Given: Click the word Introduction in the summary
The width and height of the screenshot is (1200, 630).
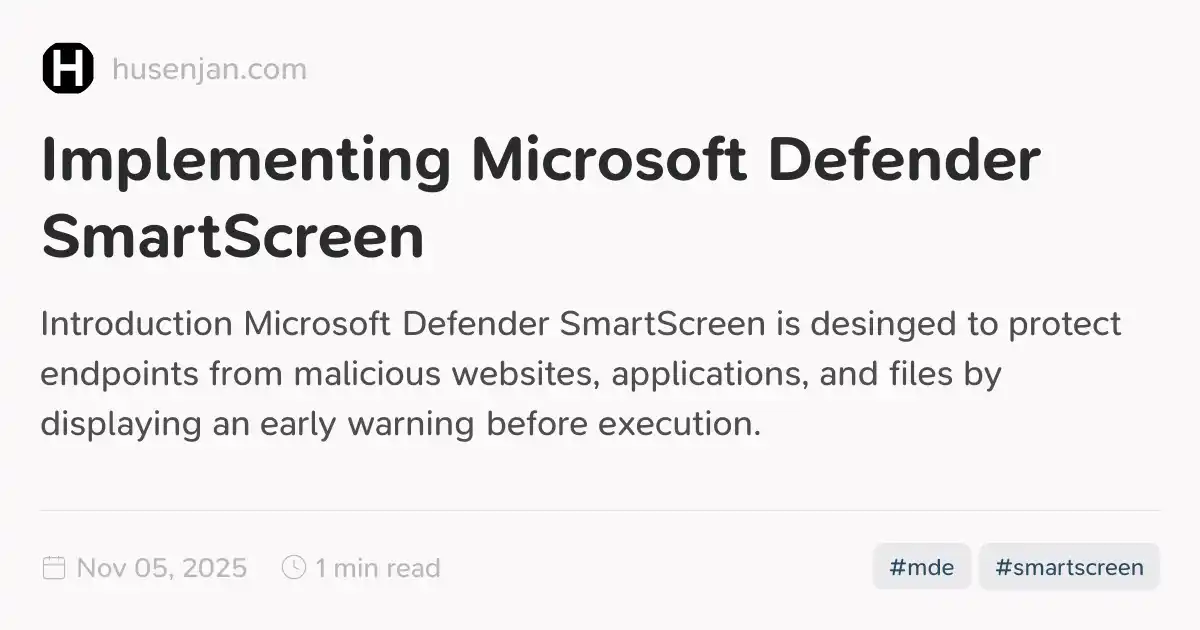Looking at the screenshot, I should [x=137, y=325].
